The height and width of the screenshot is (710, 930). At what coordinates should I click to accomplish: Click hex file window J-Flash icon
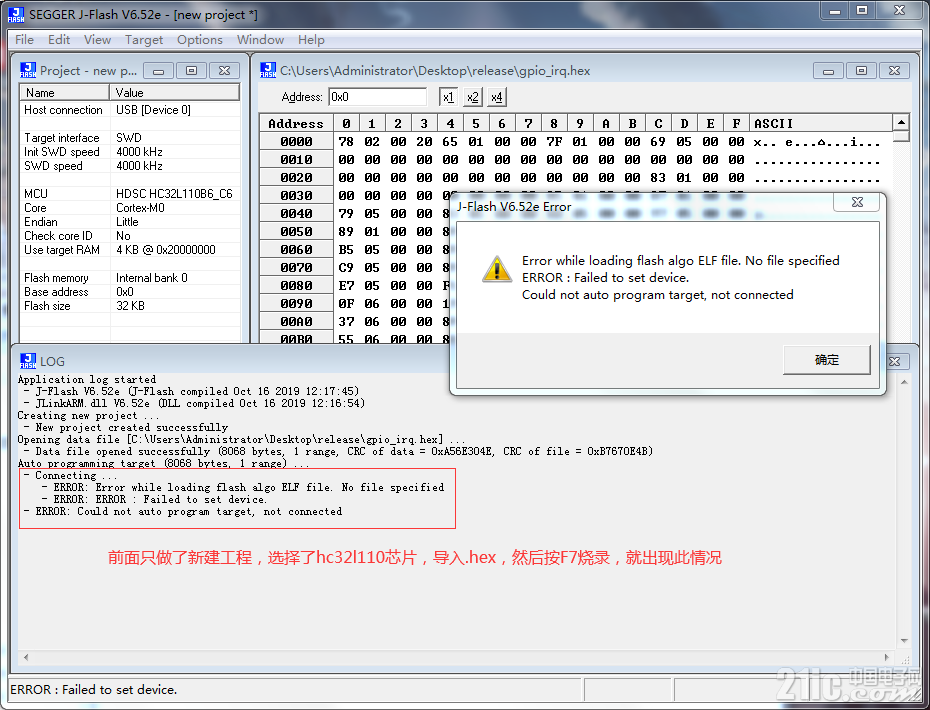point(268,70)
